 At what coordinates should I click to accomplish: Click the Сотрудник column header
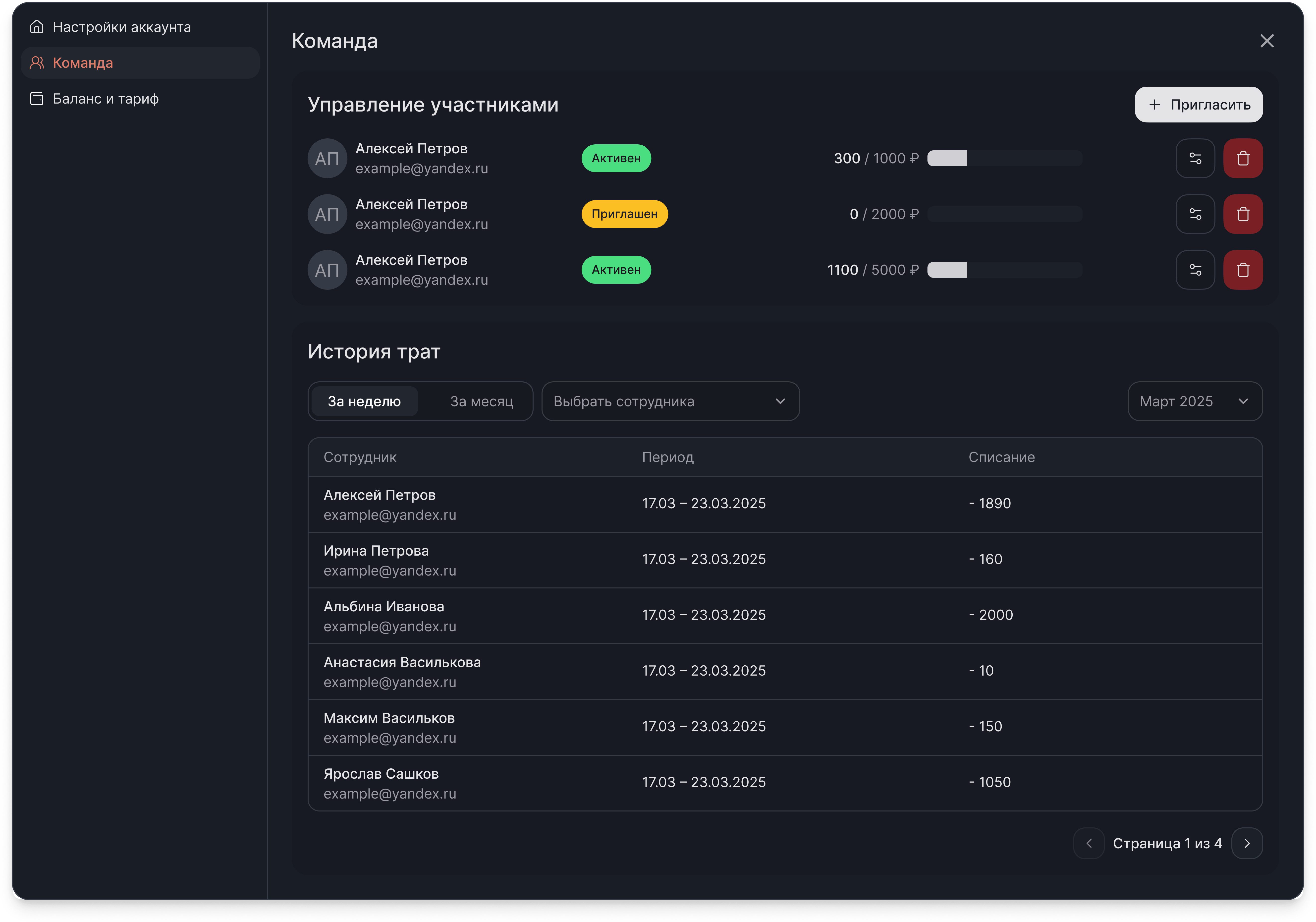pos(360,457)
